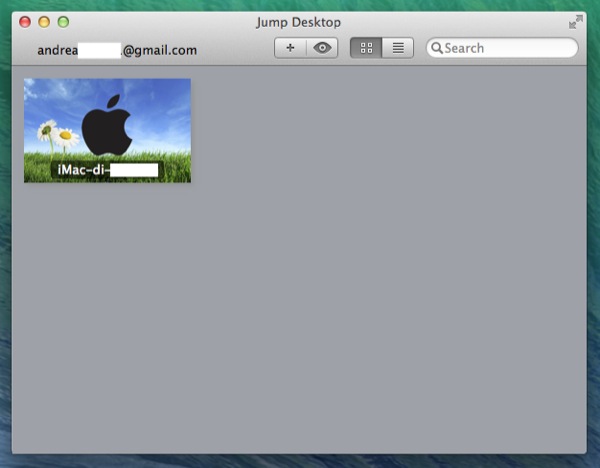This screenshot has width=600, height=468.
Task: Click the plus button to add a computer
Action: 290,48
